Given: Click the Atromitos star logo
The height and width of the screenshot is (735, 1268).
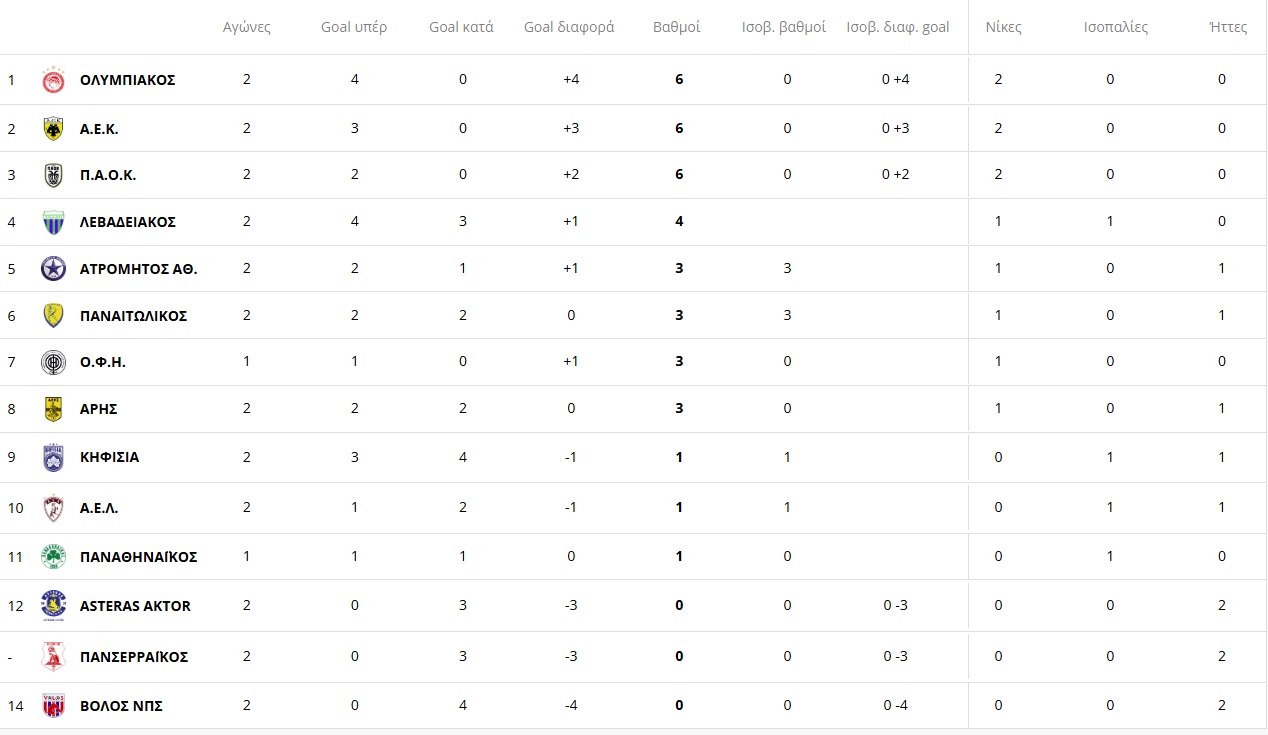Looking at the screenshot, I should (53, 269).
